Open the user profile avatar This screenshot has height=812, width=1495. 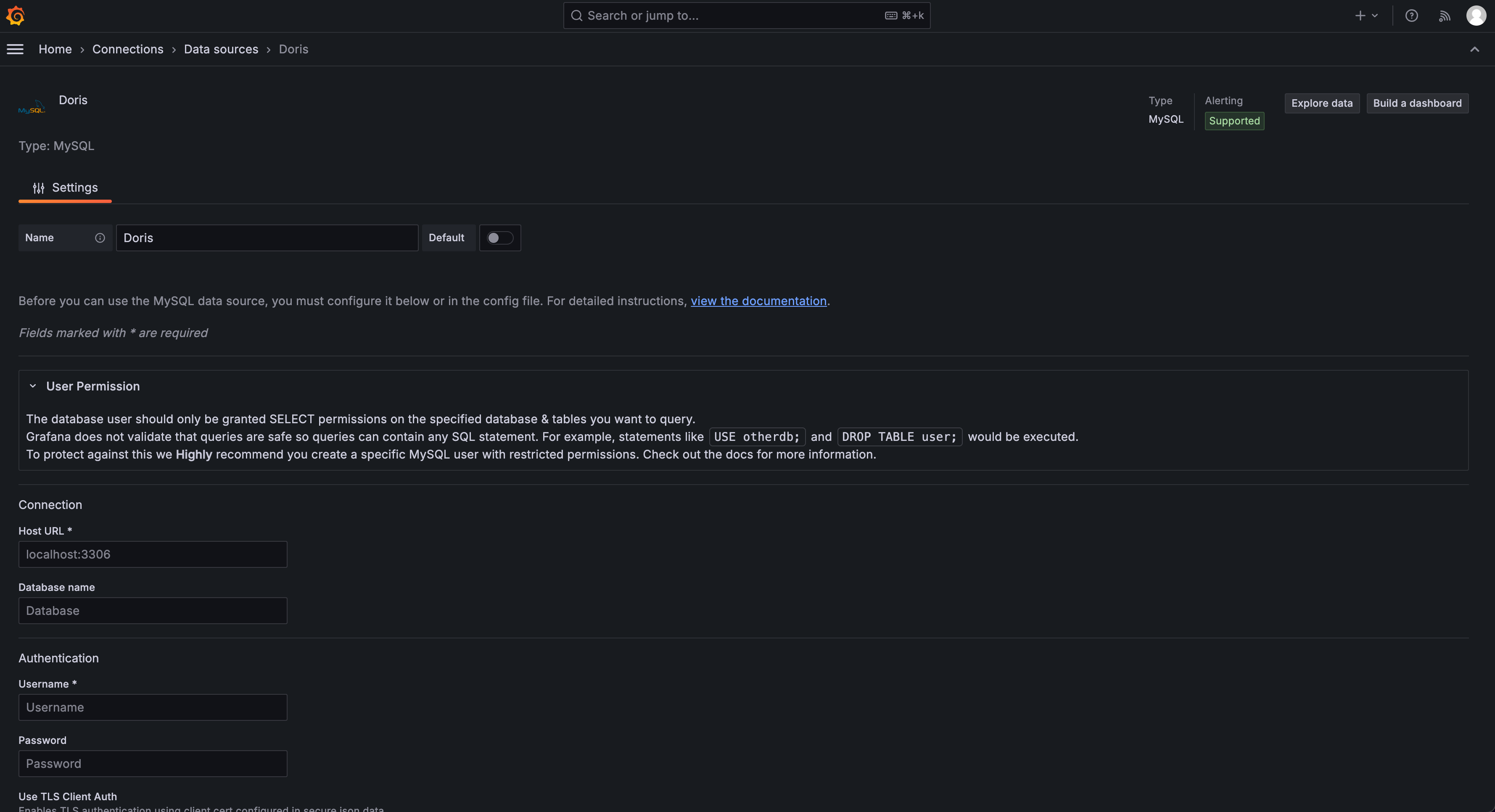(1476, 16)
